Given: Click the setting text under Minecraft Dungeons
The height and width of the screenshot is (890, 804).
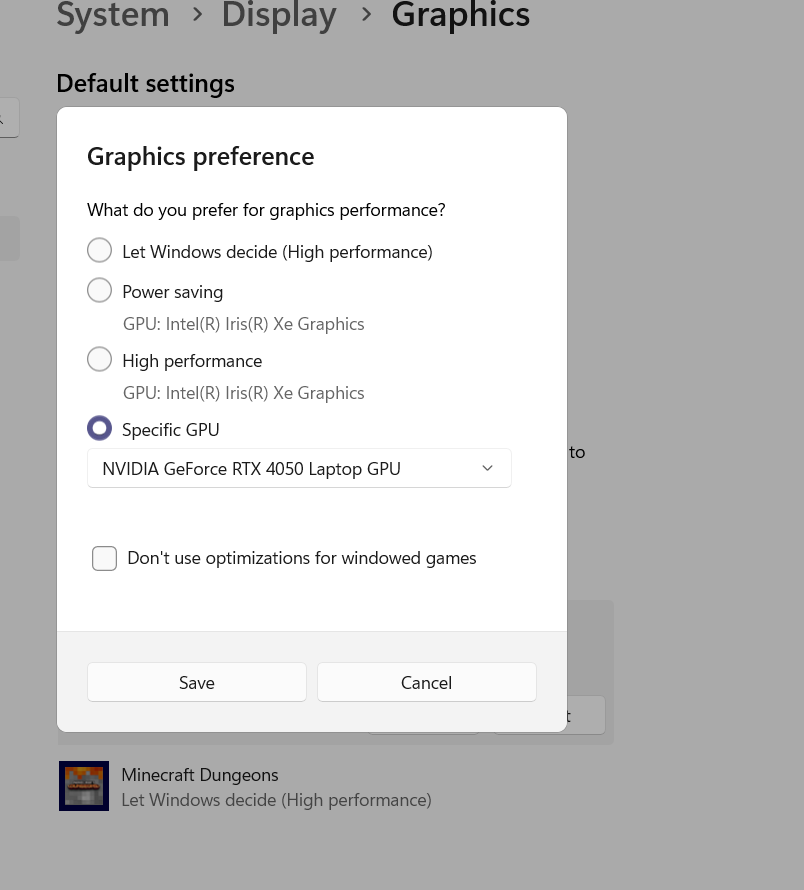Looking at the screenshot, I should pyautogui.click(x=276, y=800).
